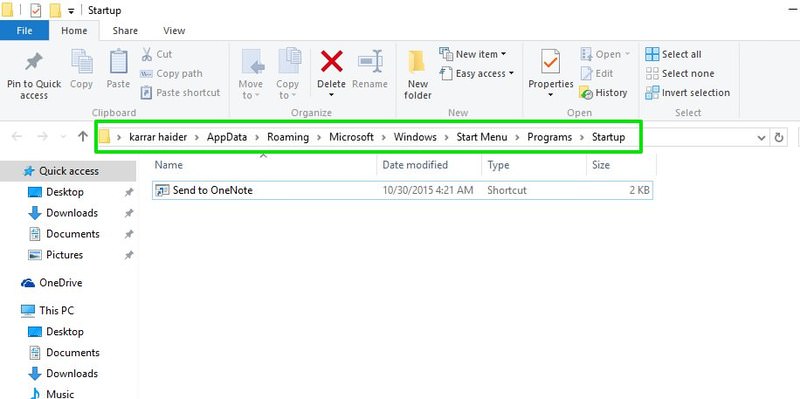800x399 pixels.
Task: Click the Up one level arrow
Action: point(83,136)
